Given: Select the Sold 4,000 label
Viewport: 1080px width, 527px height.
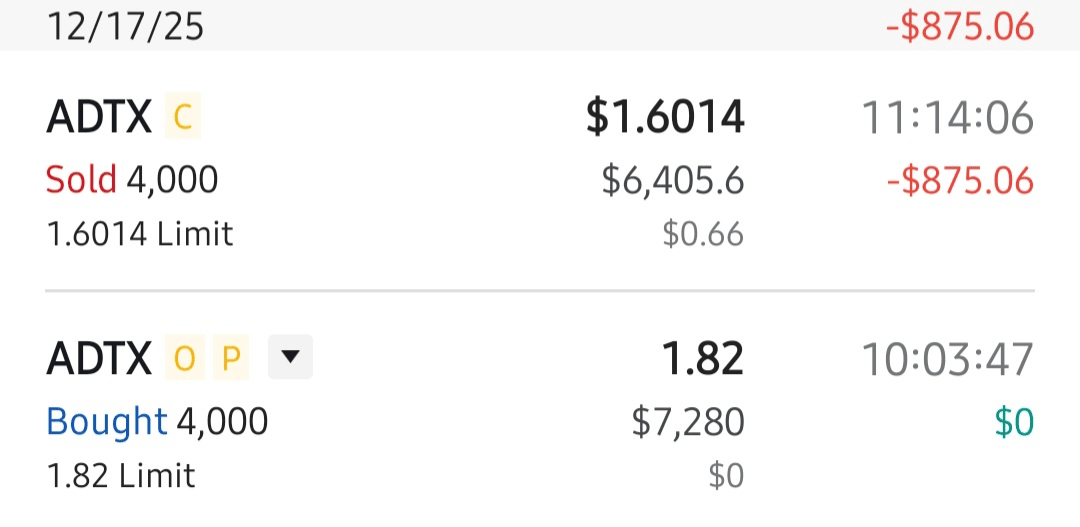Looking at the screenshot, I should 132,181.
